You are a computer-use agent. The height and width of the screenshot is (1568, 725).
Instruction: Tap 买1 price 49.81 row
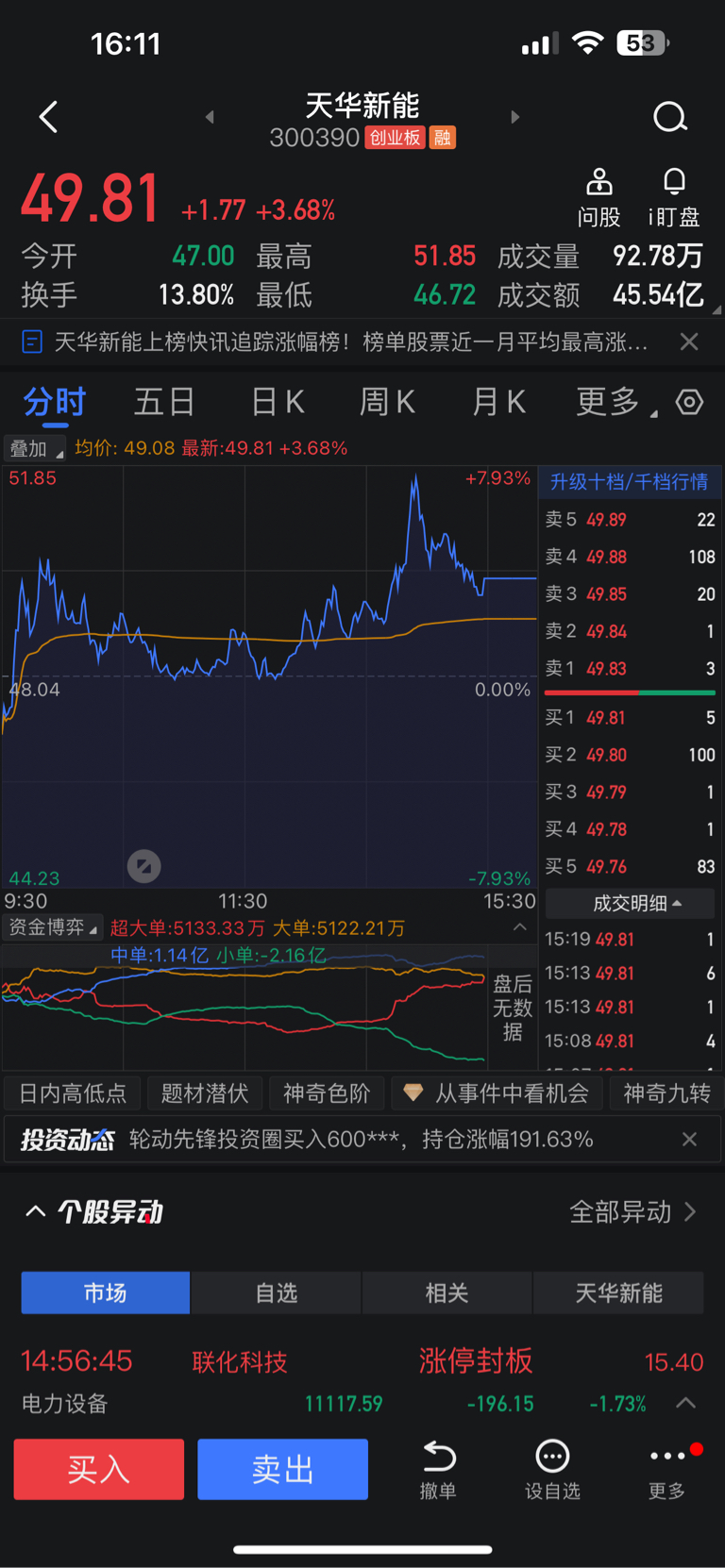pyautogui.click(x=630, y=718)
